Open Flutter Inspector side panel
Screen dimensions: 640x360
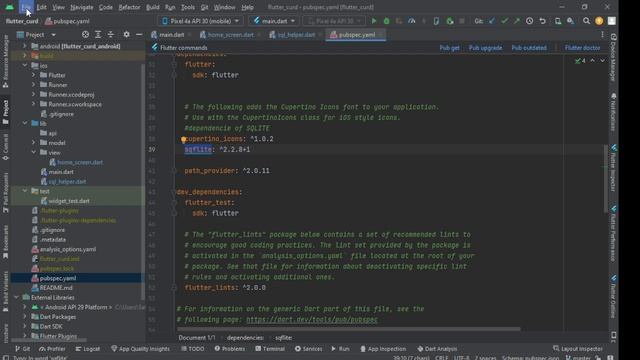point(613,167)
